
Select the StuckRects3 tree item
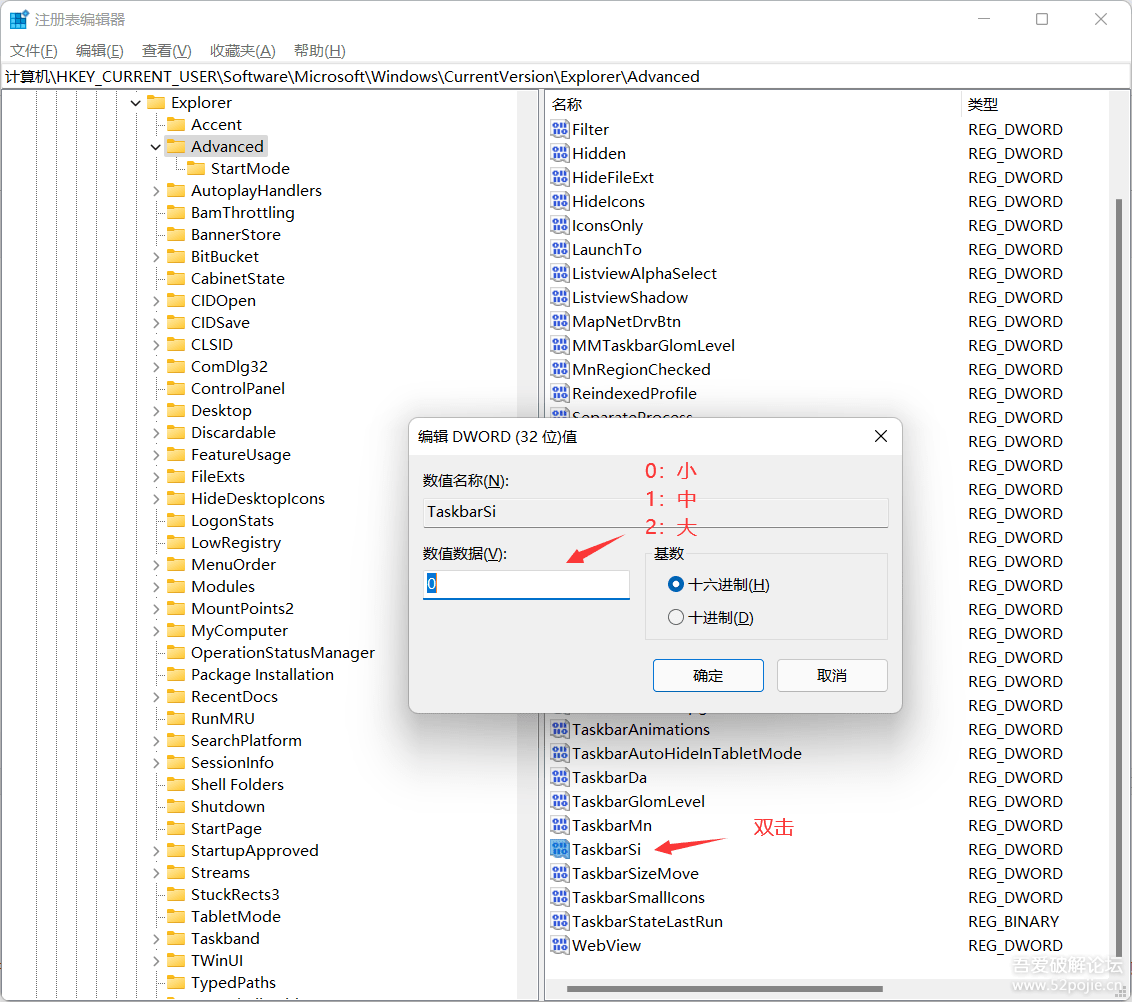point(235,894)
